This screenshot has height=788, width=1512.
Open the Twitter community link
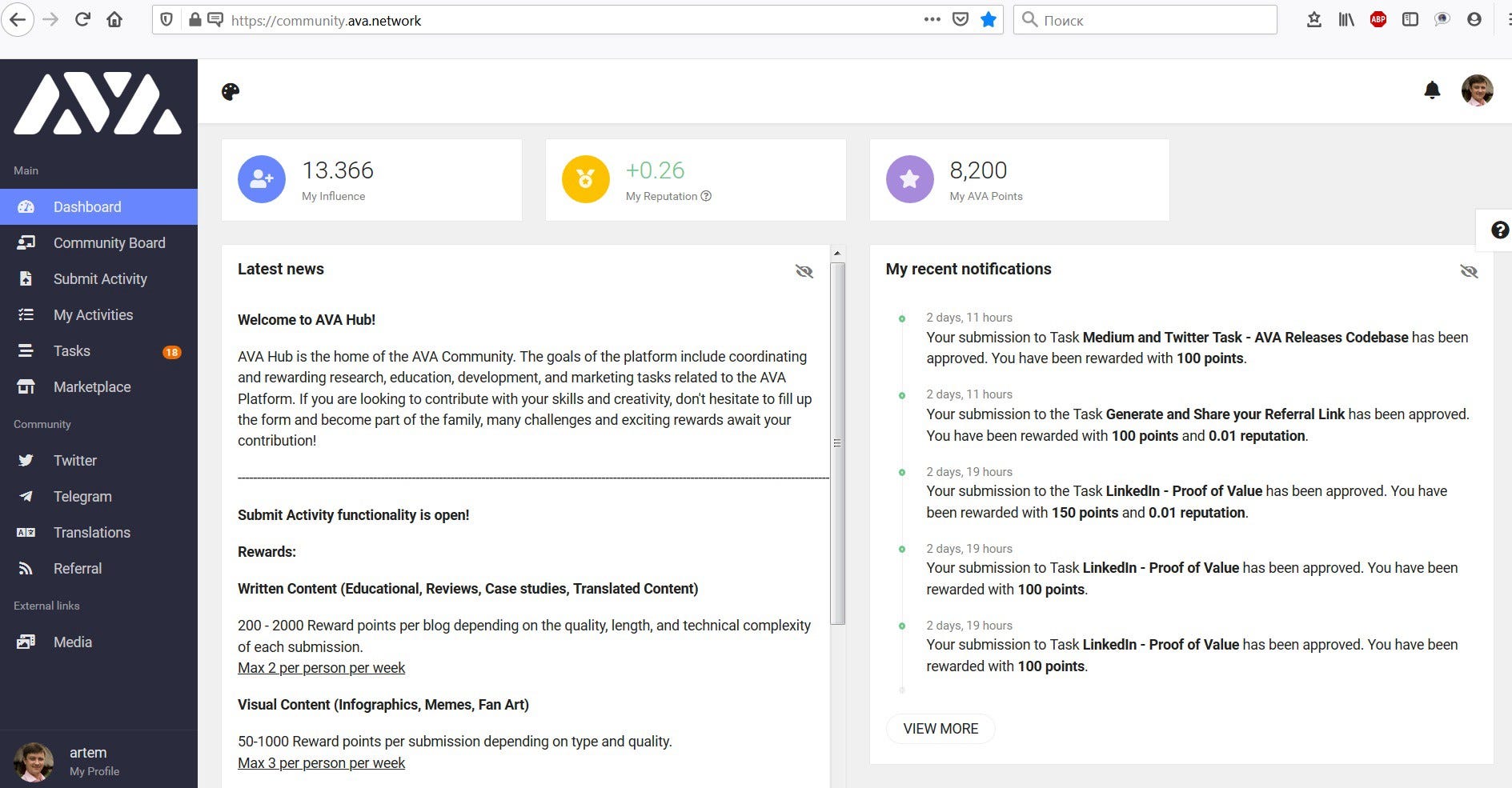tap(98, 460)
